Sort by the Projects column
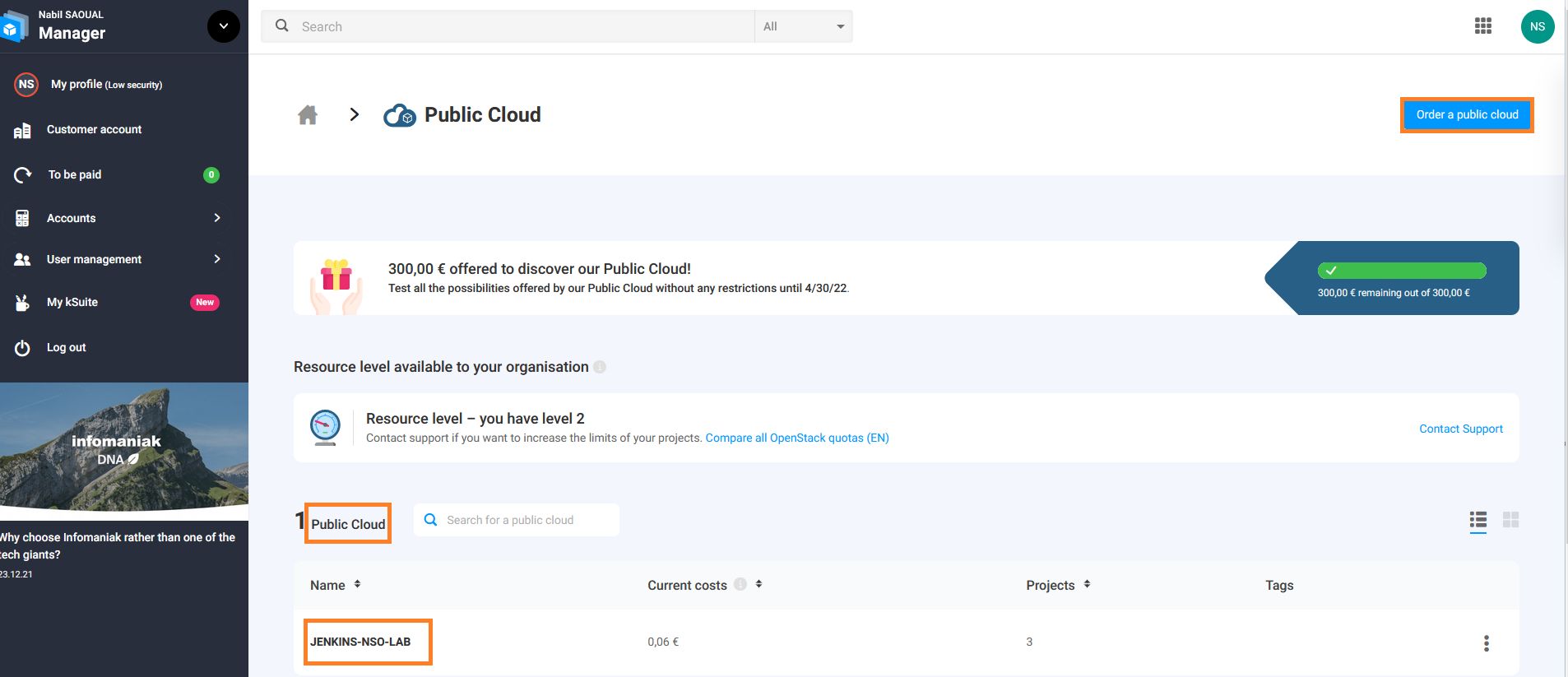 1058,585
